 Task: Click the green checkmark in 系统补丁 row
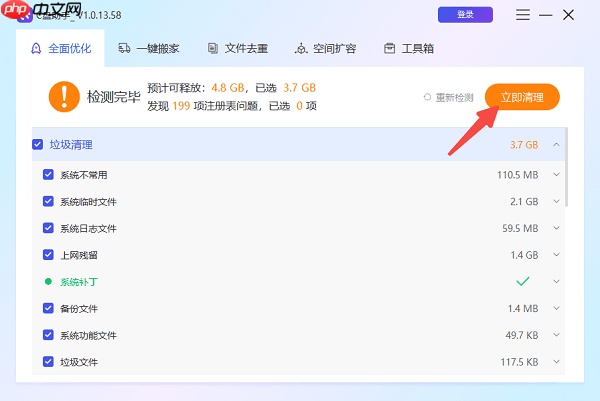[x=523, y=282]
